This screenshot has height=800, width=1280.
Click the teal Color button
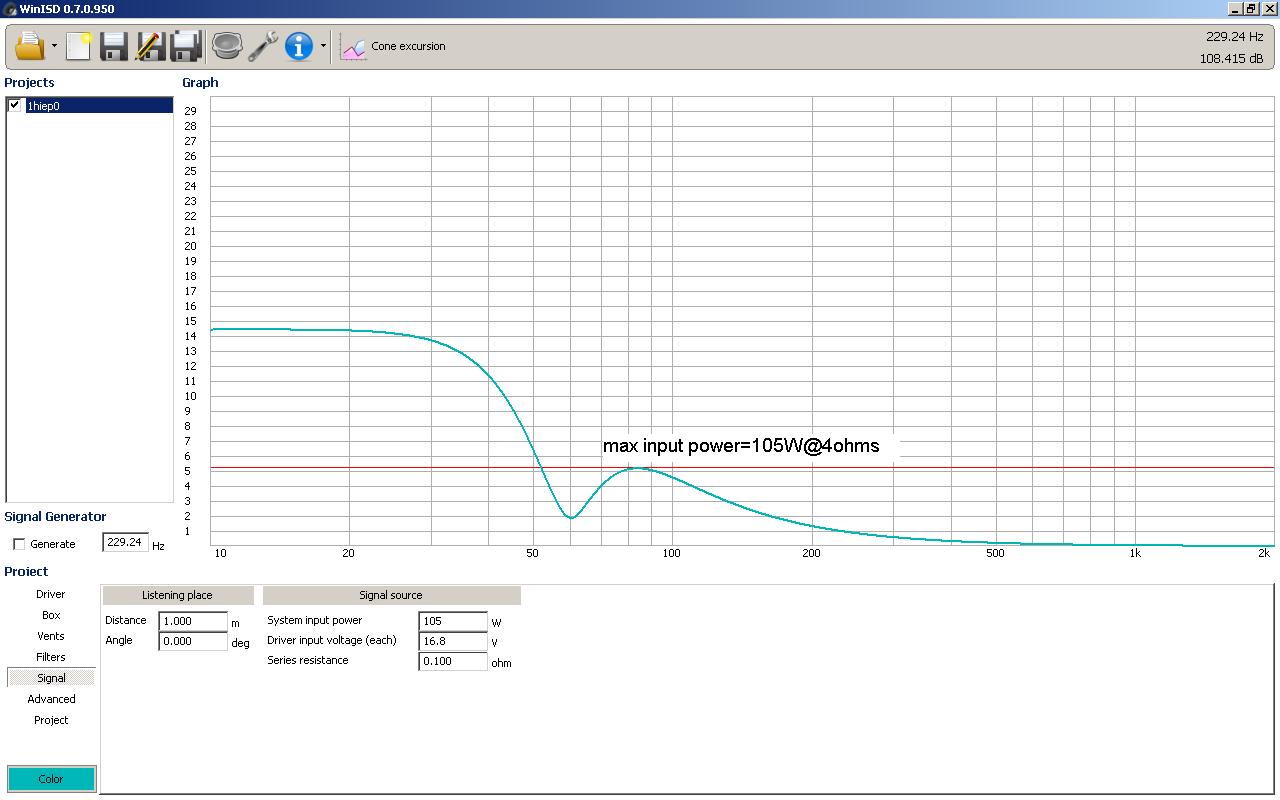51,779
